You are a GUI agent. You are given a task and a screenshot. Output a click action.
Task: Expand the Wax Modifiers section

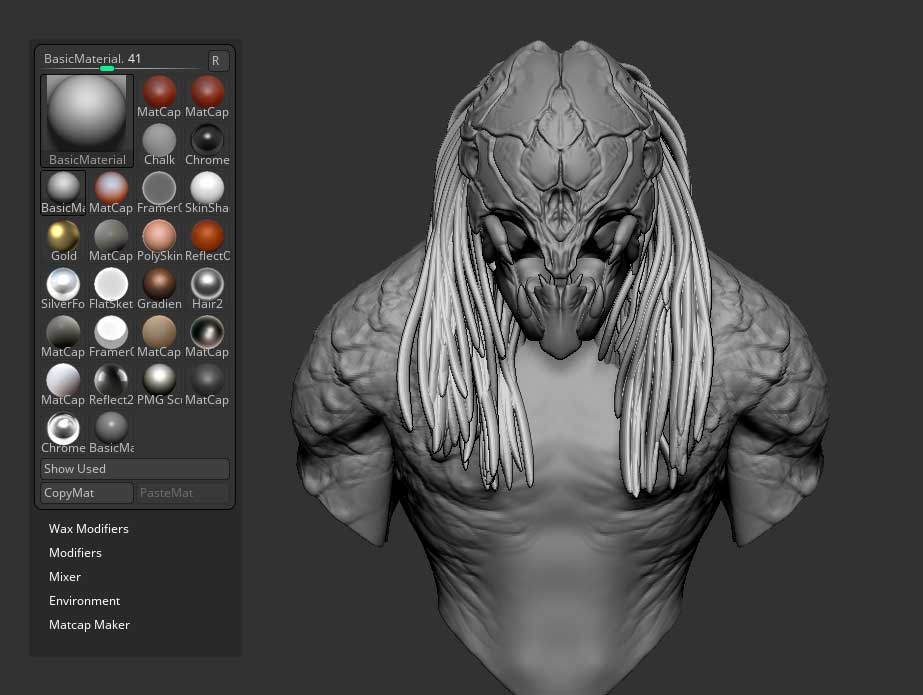click(x=89, y=528)
